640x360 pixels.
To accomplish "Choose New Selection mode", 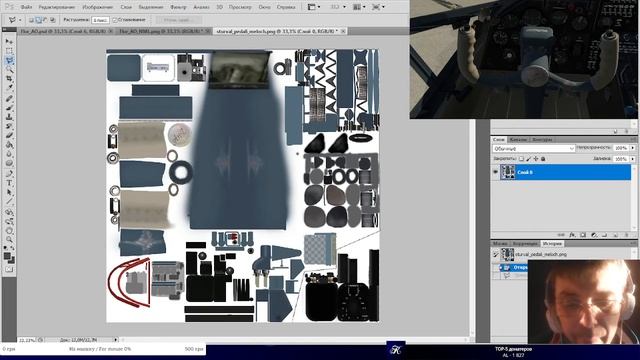I will coord(31,20).
